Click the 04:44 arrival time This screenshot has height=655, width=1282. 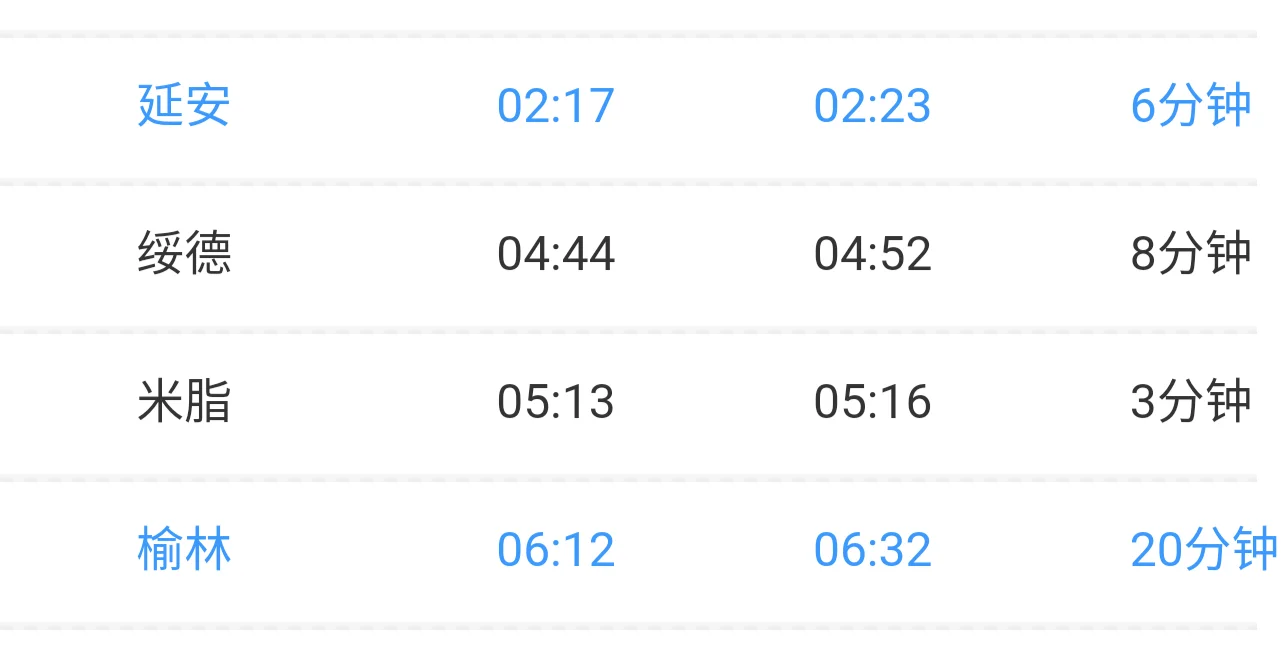pyautogui.click(x=555, y=254)
